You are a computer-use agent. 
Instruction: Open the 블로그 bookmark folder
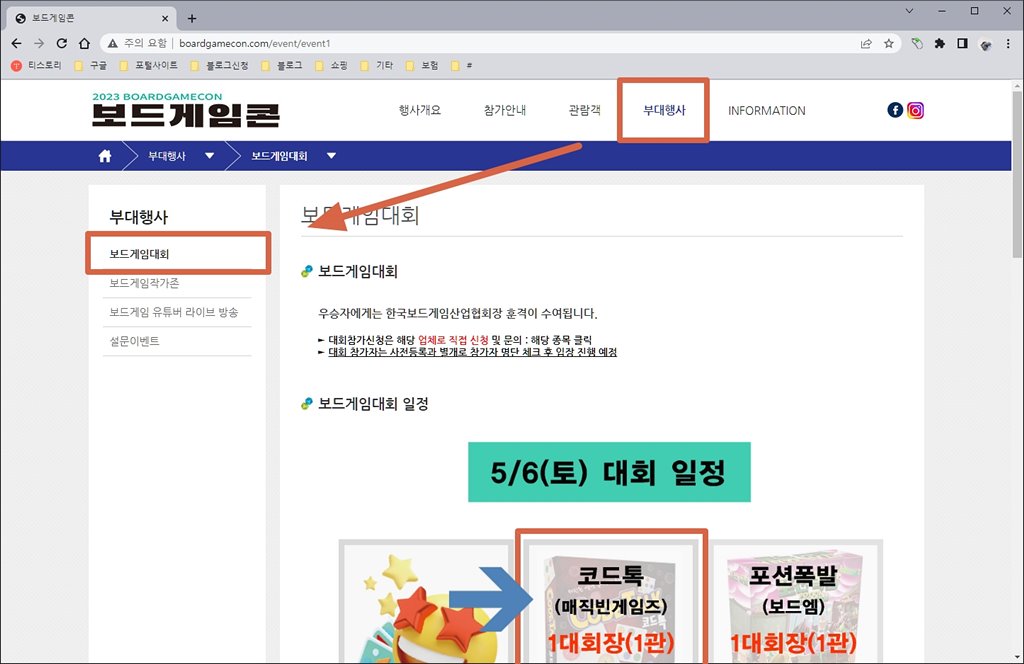(x=281, y=65)
